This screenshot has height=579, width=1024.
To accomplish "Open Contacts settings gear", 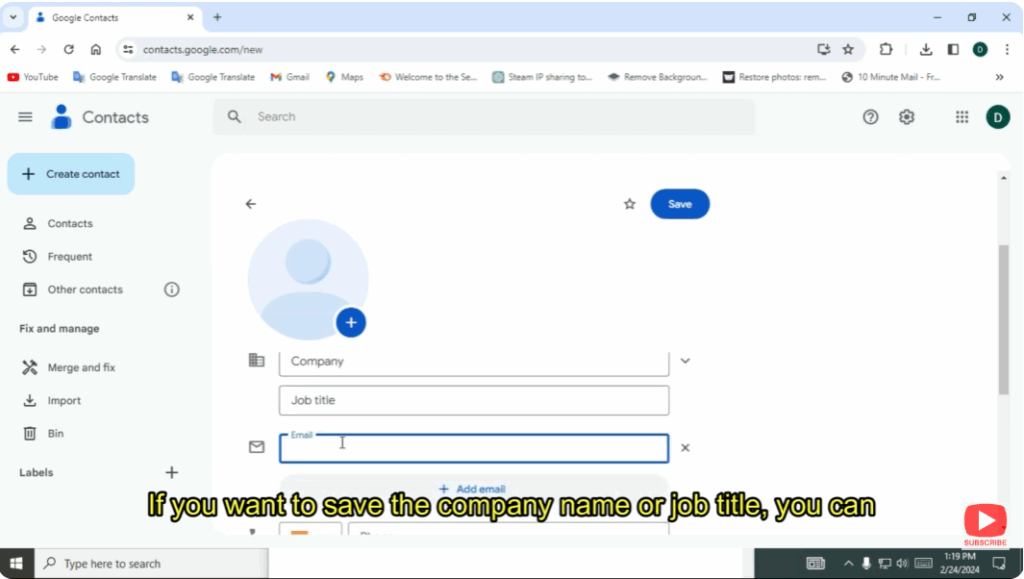I will (x=906, y=117).
